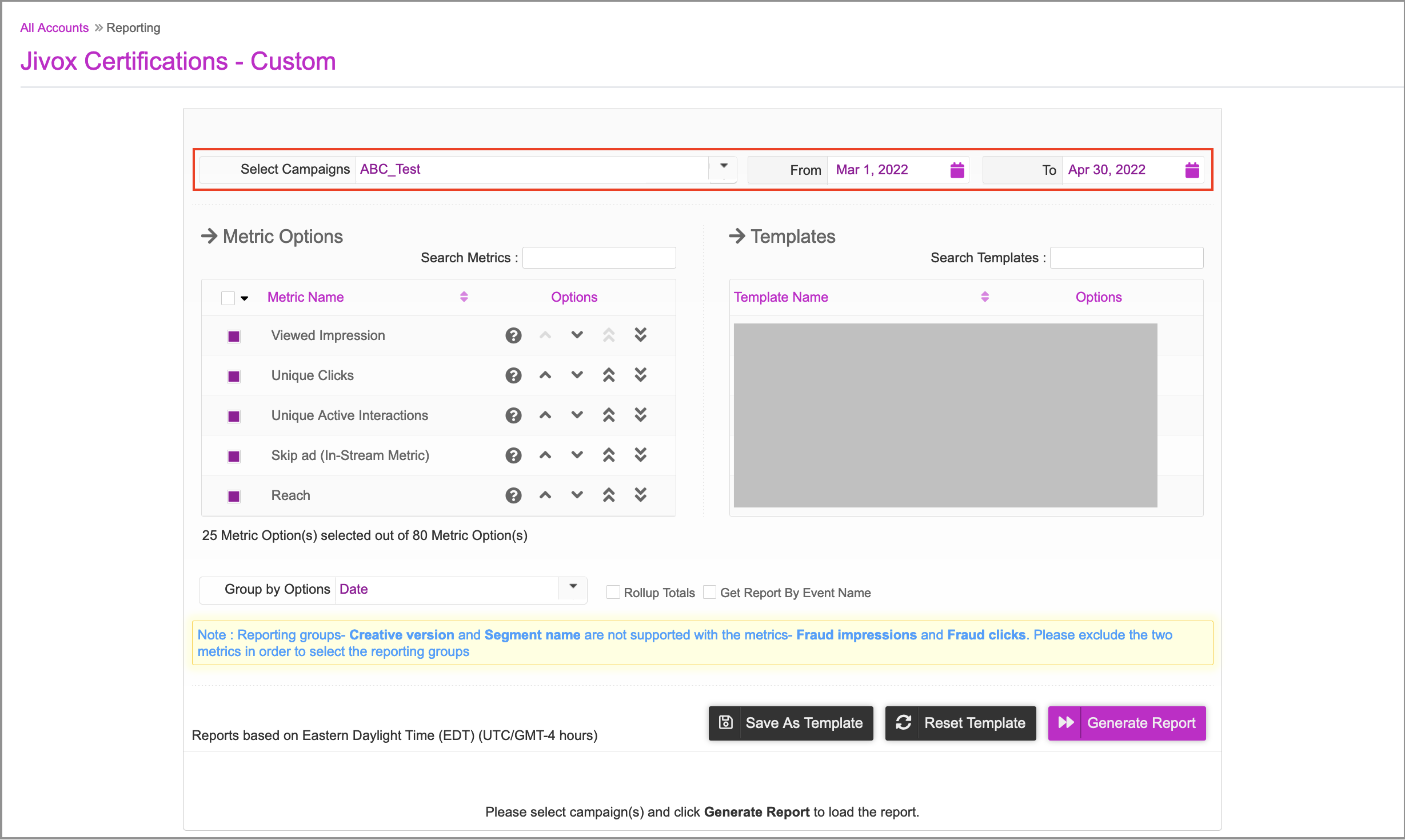Move Unique Clicks to bottom
This screenshot has width=1405, height=840.
coord(640,375)
